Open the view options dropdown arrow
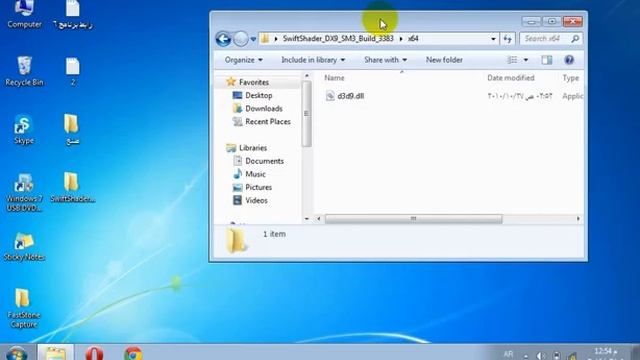This screenshot has width=640, height=360. [526, 60]
